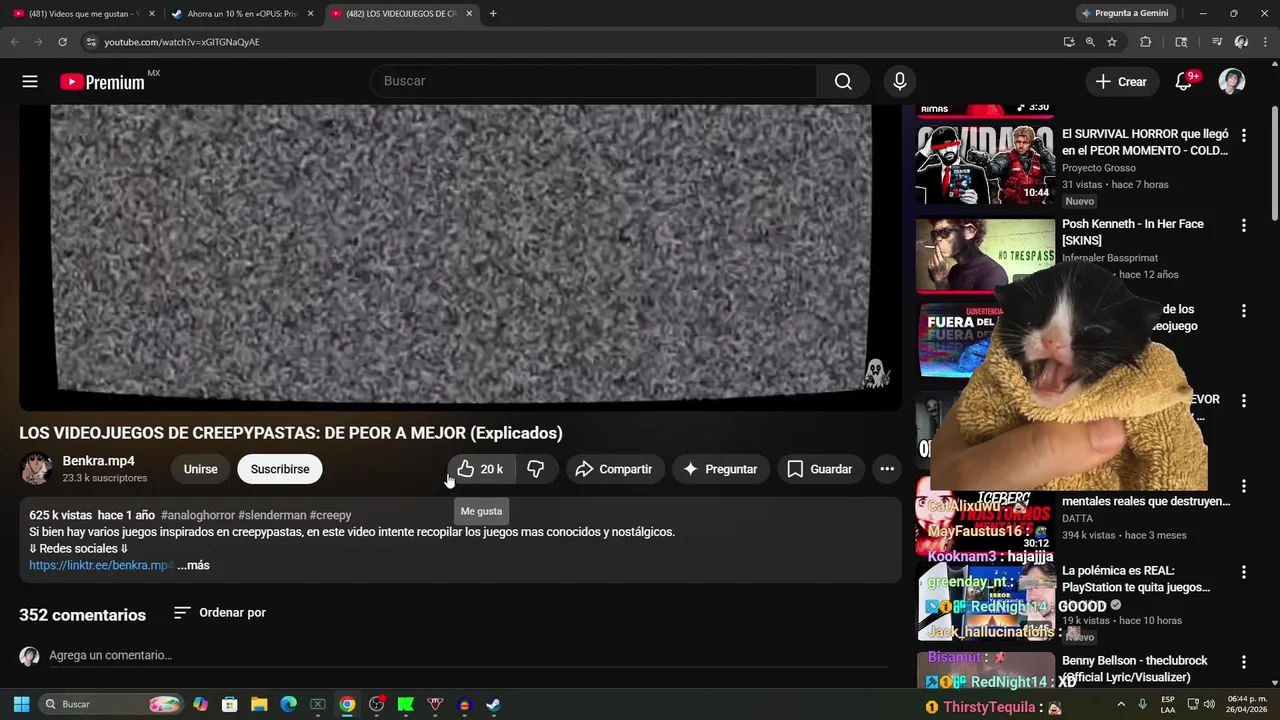
Task: Open Copilot from taskbar
Action: click(201, 704)
